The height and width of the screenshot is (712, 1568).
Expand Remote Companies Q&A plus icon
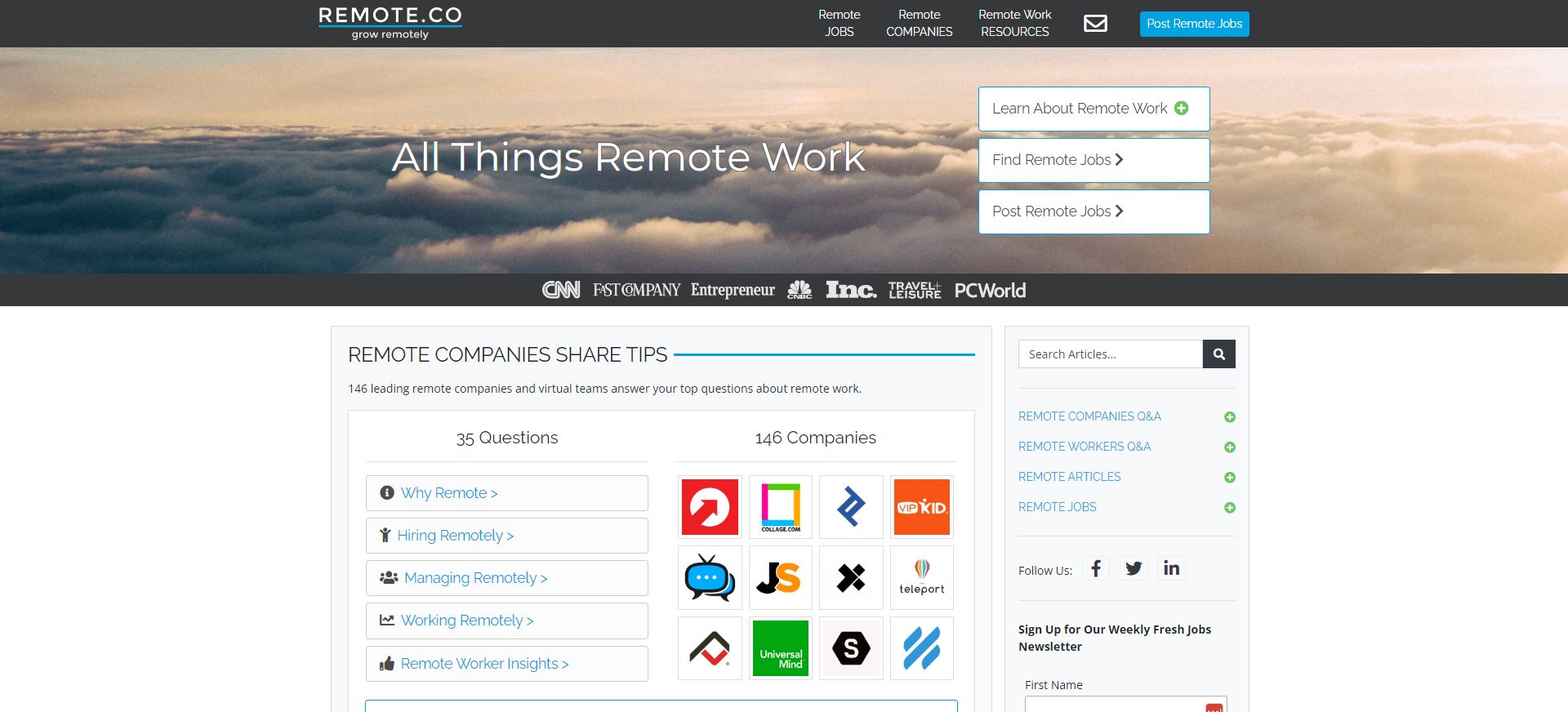pyautogui.click(x=1230, y=417)
